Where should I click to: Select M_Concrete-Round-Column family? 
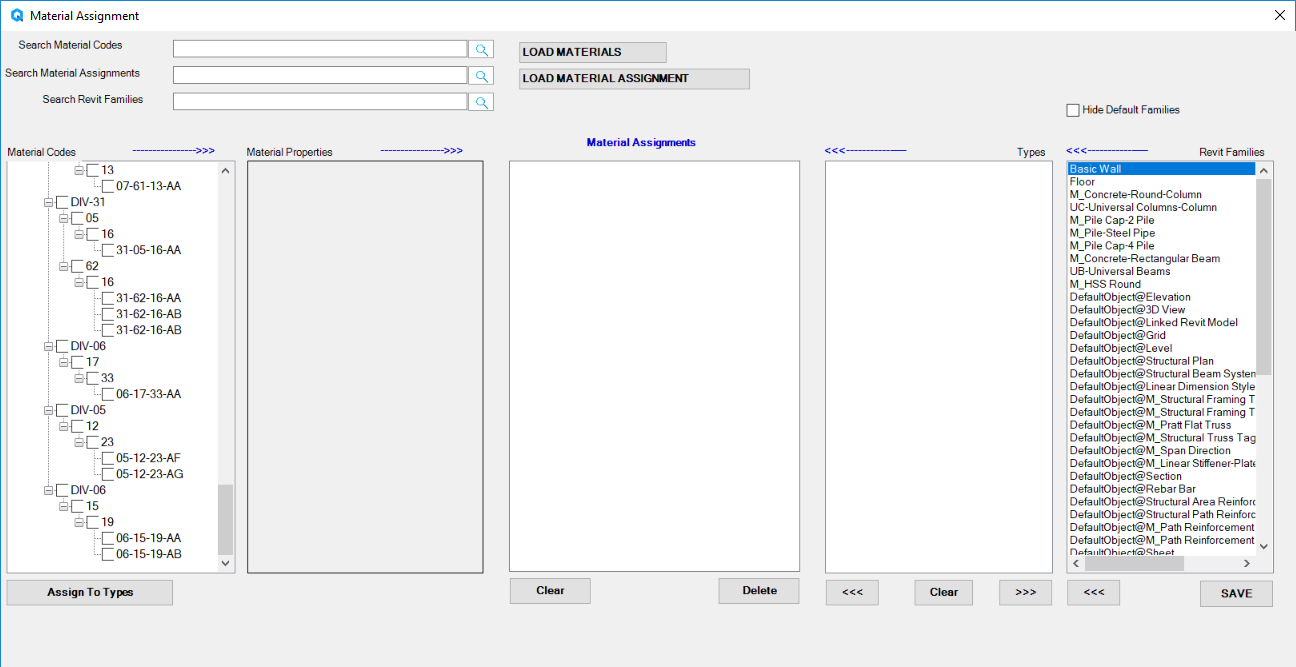pyautogui.click(x=1161, y=195)
